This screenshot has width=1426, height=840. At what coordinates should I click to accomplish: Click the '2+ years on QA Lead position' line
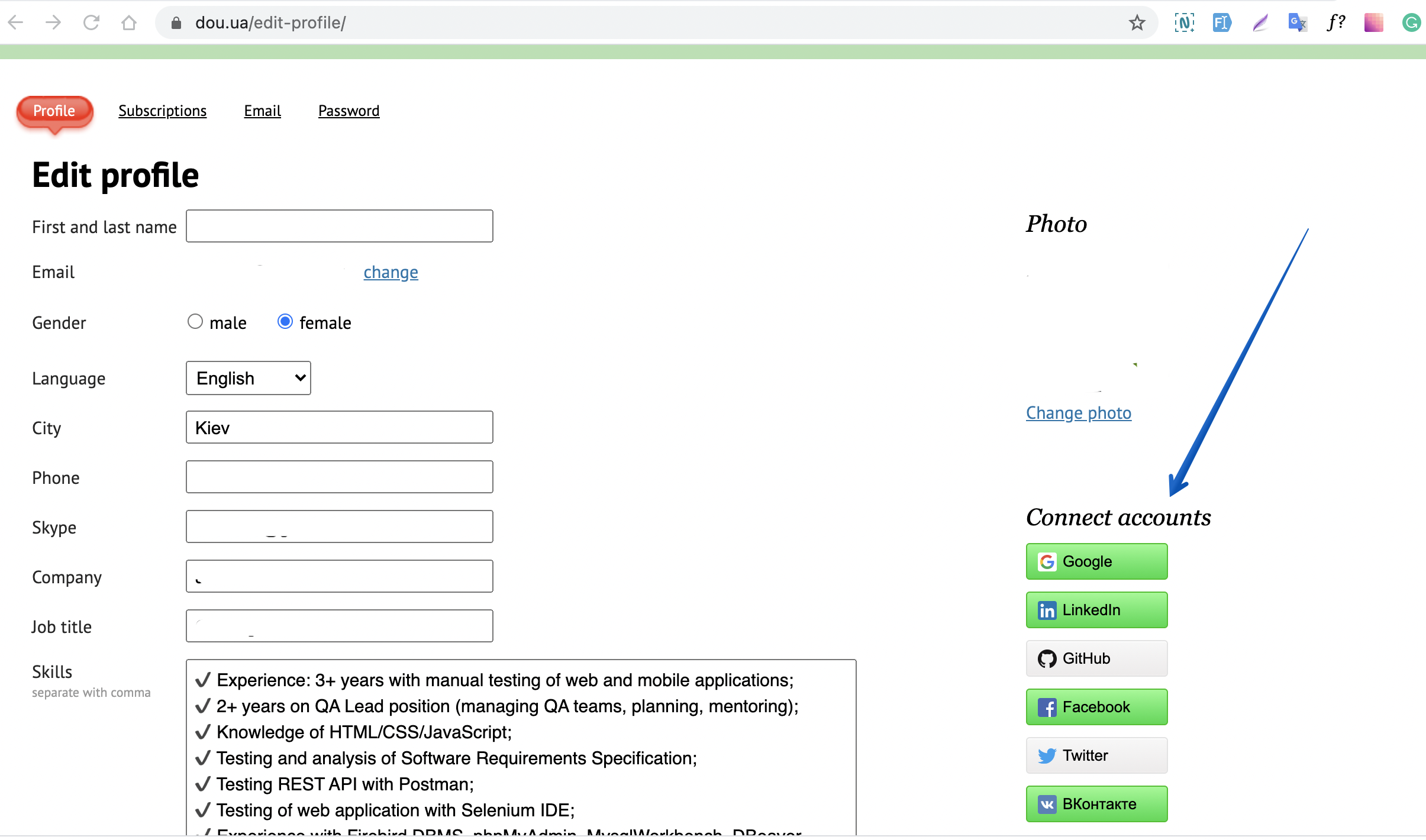pyautogui.click(x=496, y=706)
